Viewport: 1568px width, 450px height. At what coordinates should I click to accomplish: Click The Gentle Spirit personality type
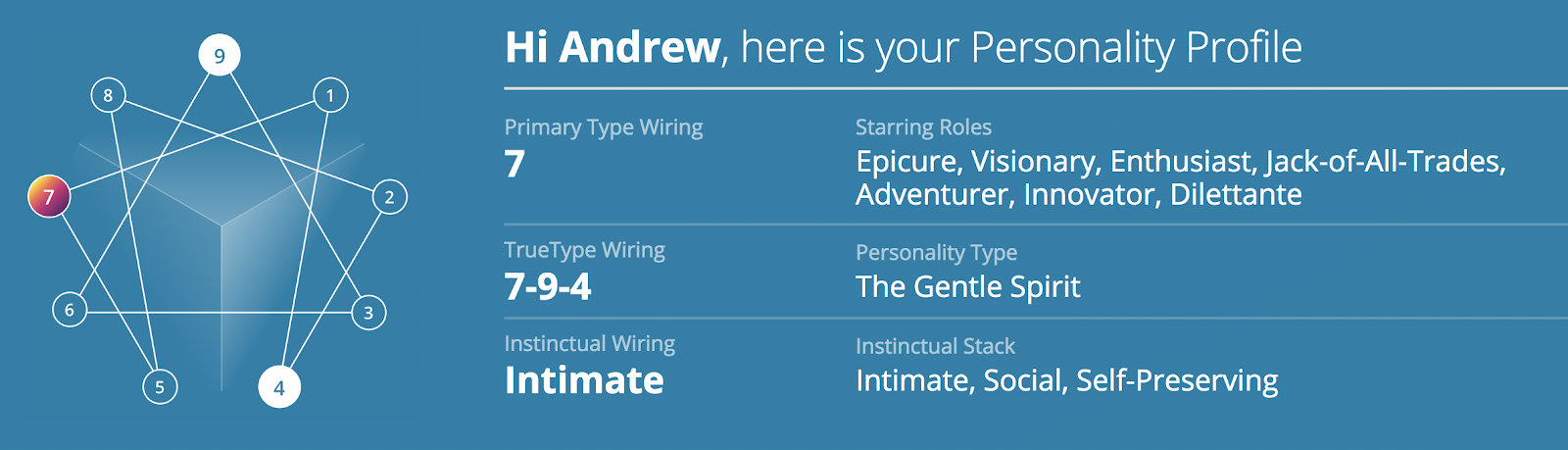pos(968,286)
